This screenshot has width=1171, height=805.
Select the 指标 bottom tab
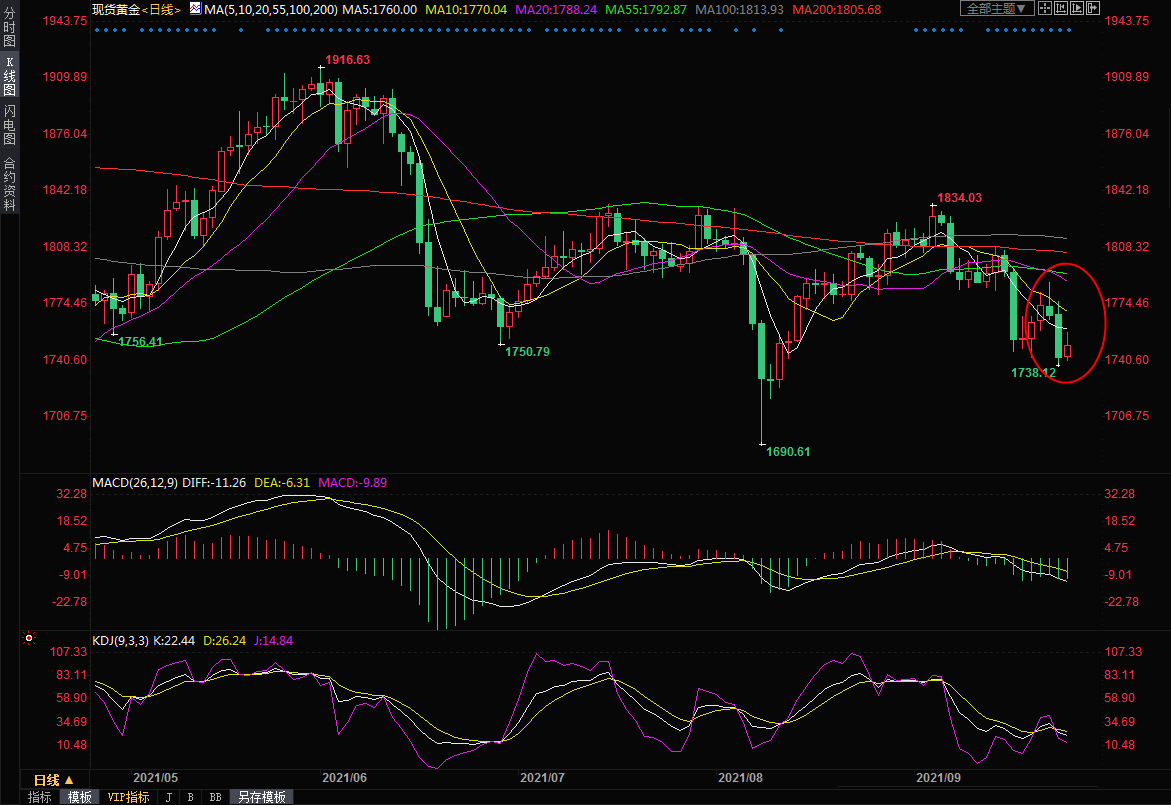pyautogui.click(x=40, y=797)
